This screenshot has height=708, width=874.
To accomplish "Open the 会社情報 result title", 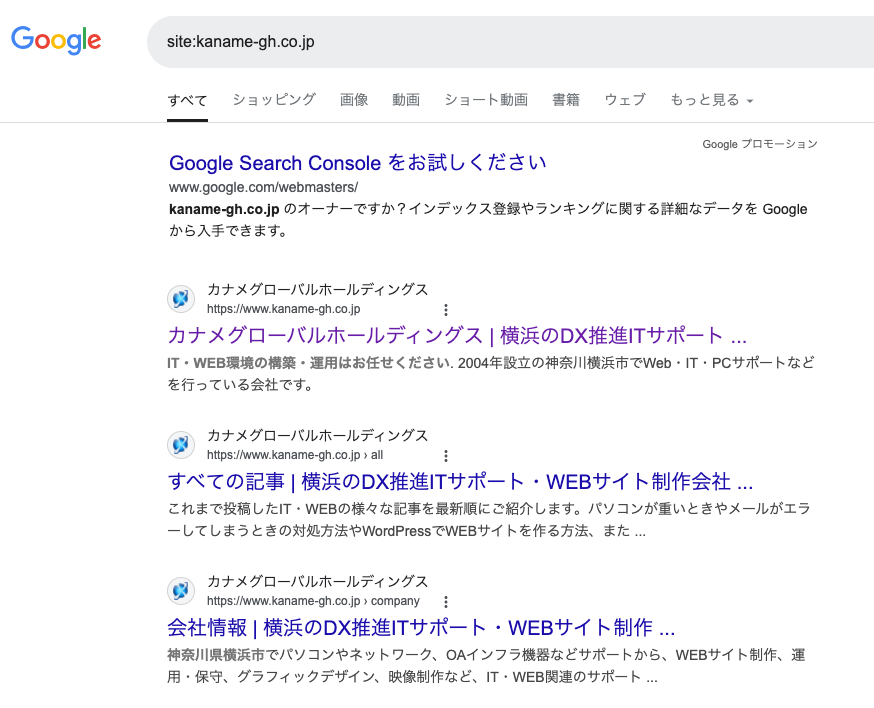I will pos(421,628).
